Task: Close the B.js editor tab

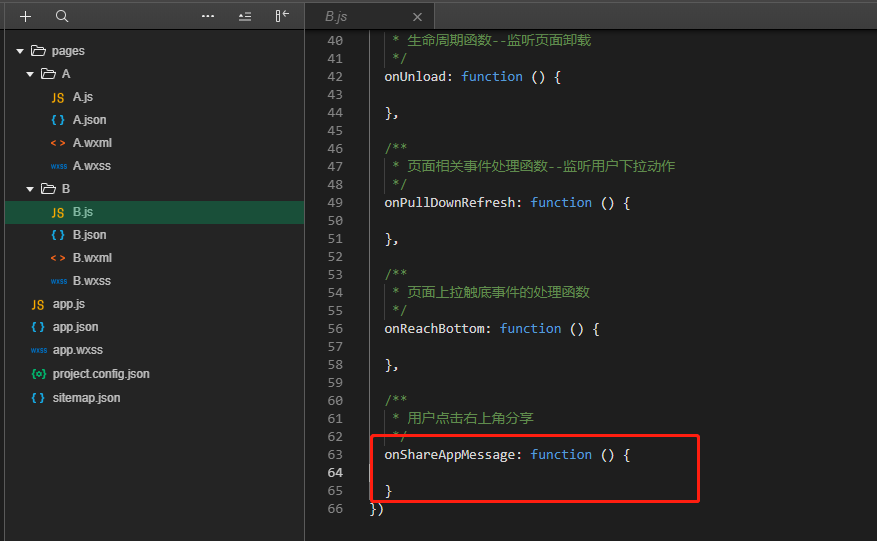Action: pos(417,17)
